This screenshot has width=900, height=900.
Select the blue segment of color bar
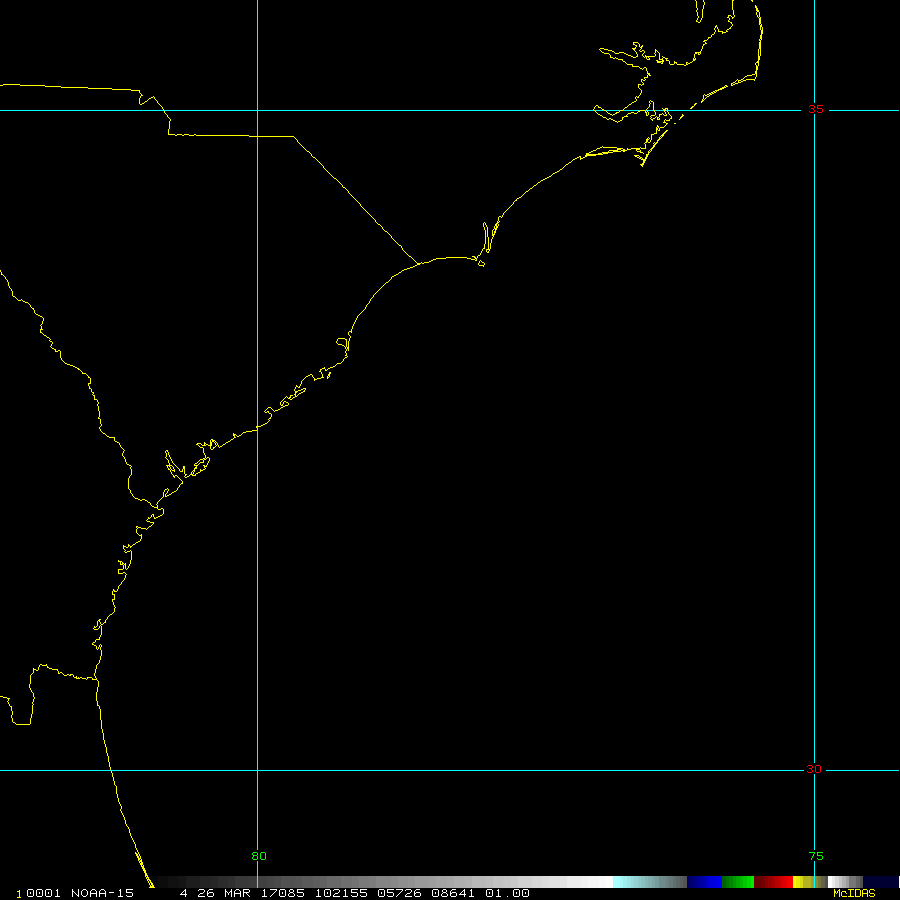point(704,882)
